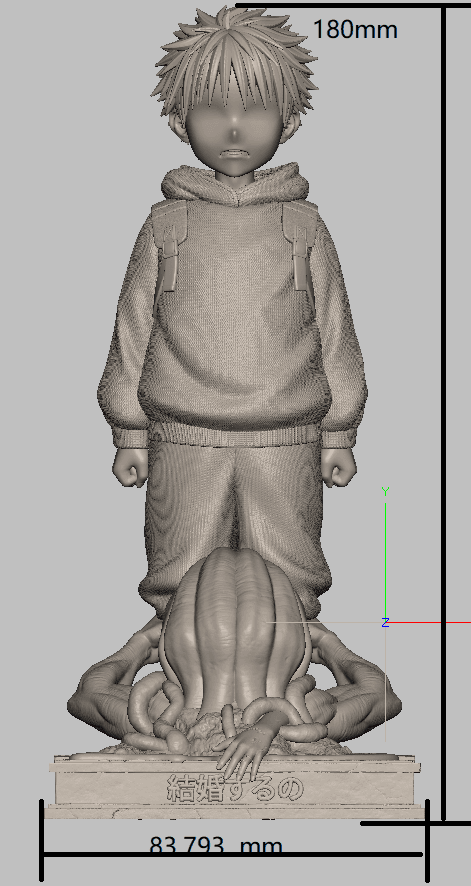Click the "83.793 mm" width dimension text
The width and height of the screenshot is (471, 886).
click(x=216, y=845)
